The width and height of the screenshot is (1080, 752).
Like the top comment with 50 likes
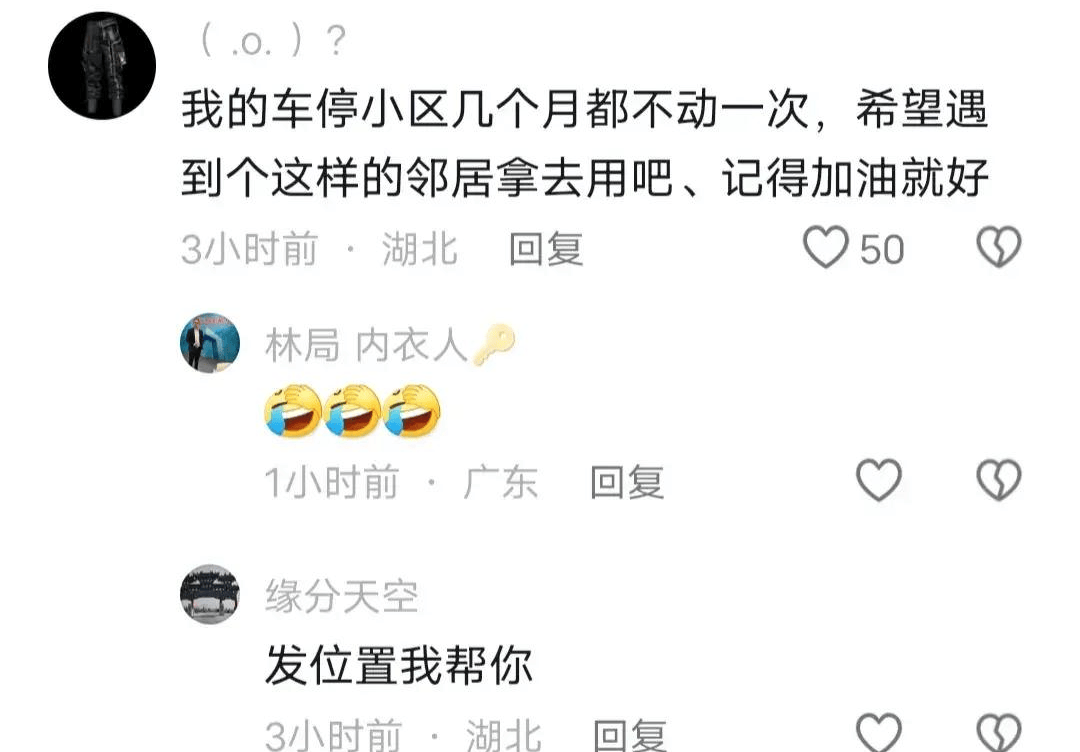[825, 247]
